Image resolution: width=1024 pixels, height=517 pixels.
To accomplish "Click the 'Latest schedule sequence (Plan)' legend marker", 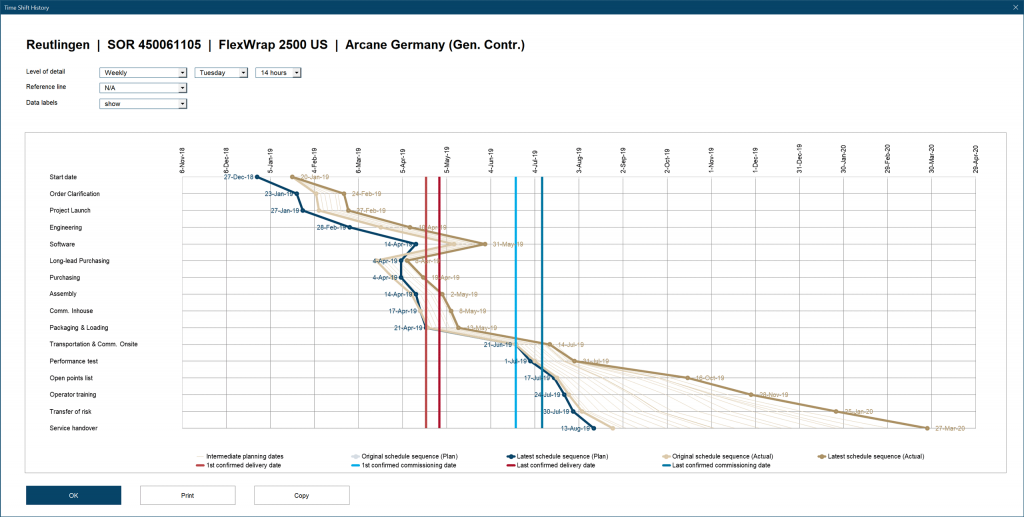I will point(511,456).
